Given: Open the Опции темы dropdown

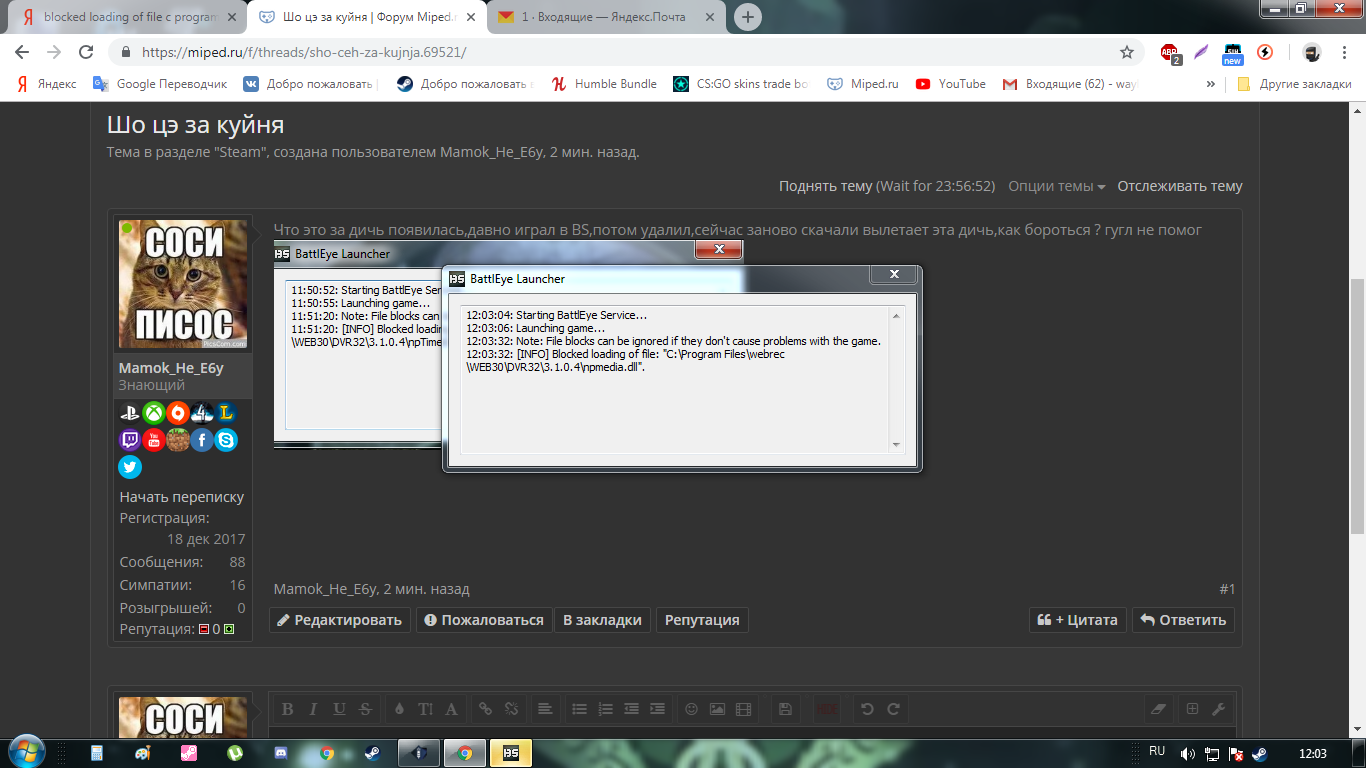Looking at the screenshot, I should pos(1056,186).
